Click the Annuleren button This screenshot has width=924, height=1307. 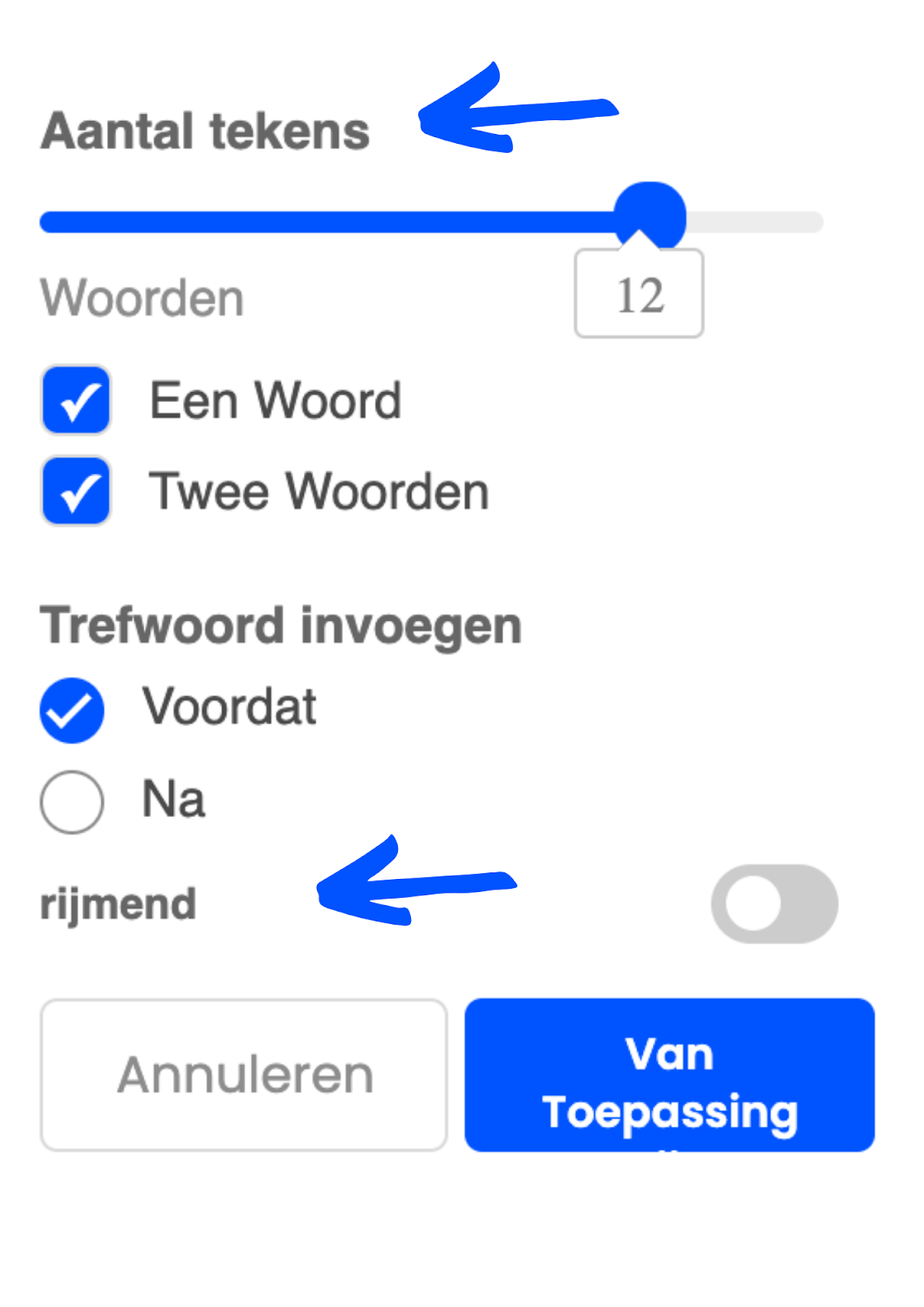click(243, 1074)
